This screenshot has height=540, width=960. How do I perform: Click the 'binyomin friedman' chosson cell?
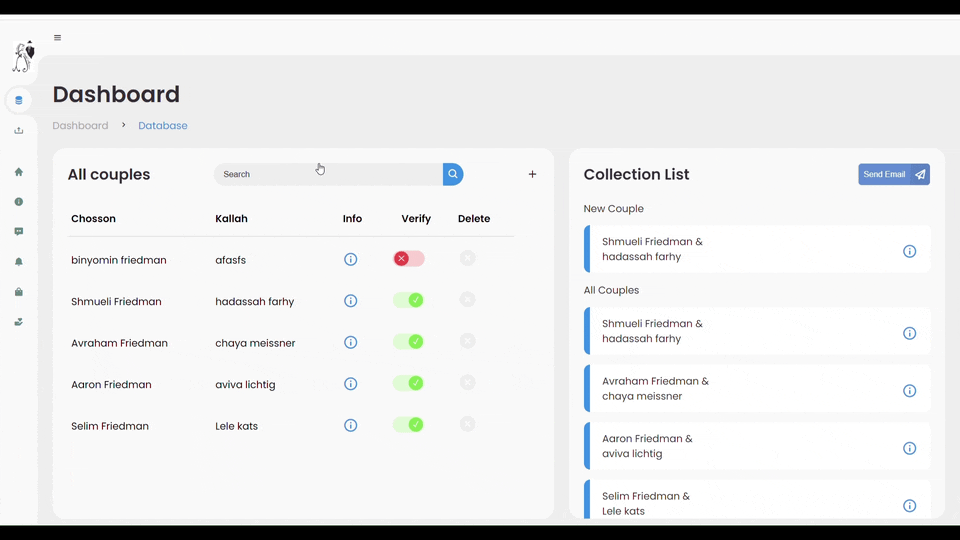(119, 260)
